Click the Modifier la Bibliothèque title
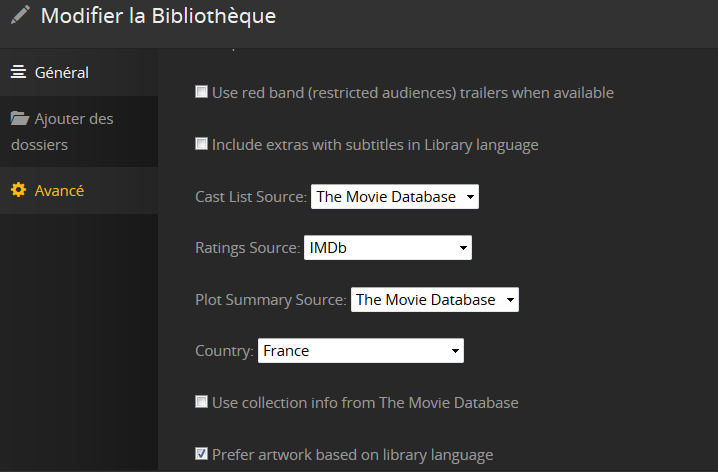Screen dimensions: 718x472 point(158,16)
